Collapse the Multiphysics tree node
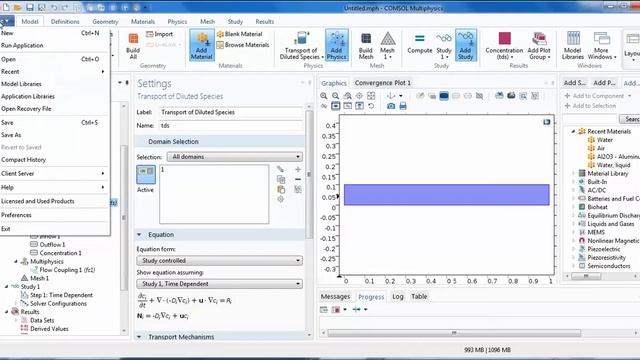Screen dimensions: 640x360 click(16, 261)
